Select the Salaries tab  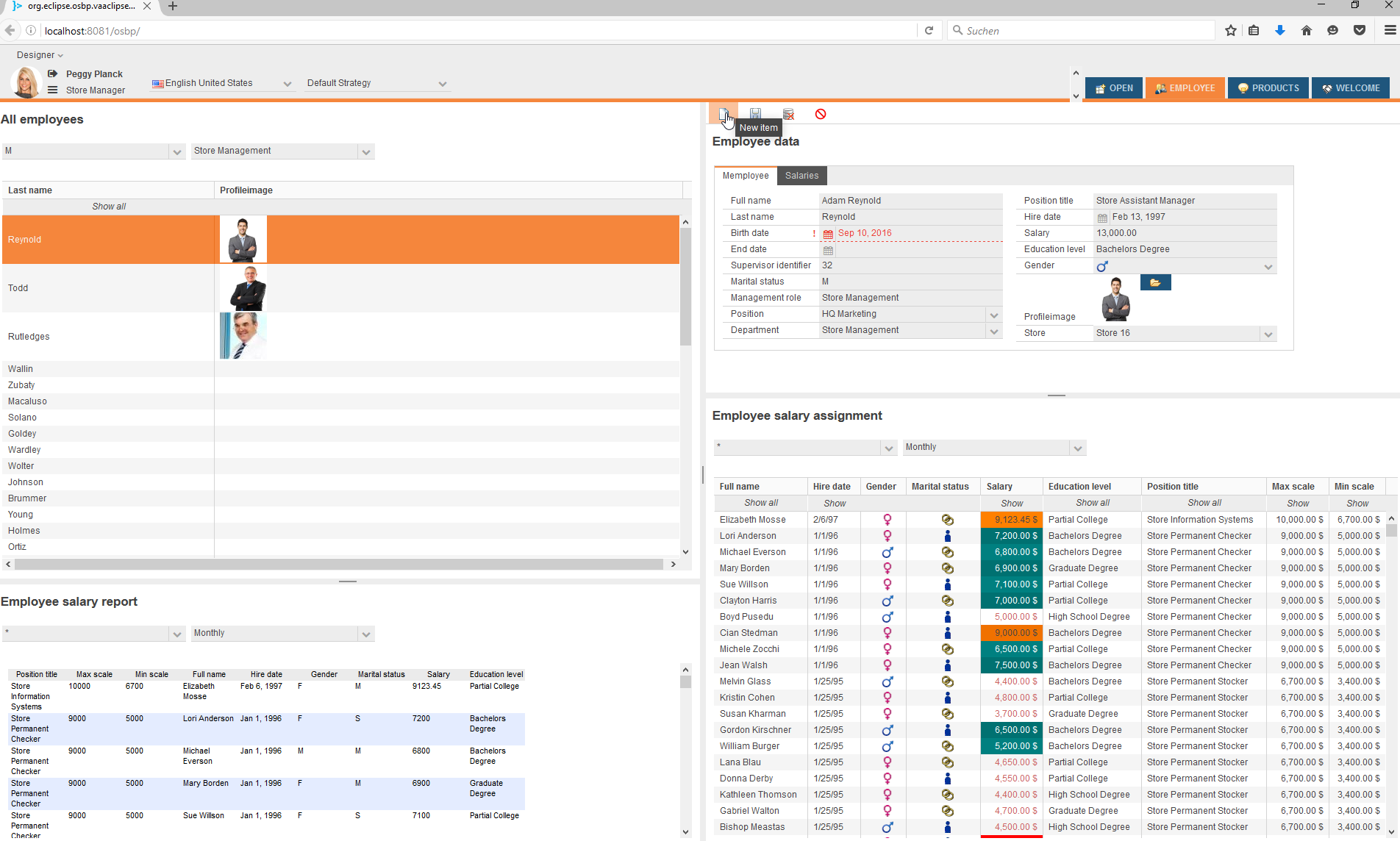click(x=801, y=176)
